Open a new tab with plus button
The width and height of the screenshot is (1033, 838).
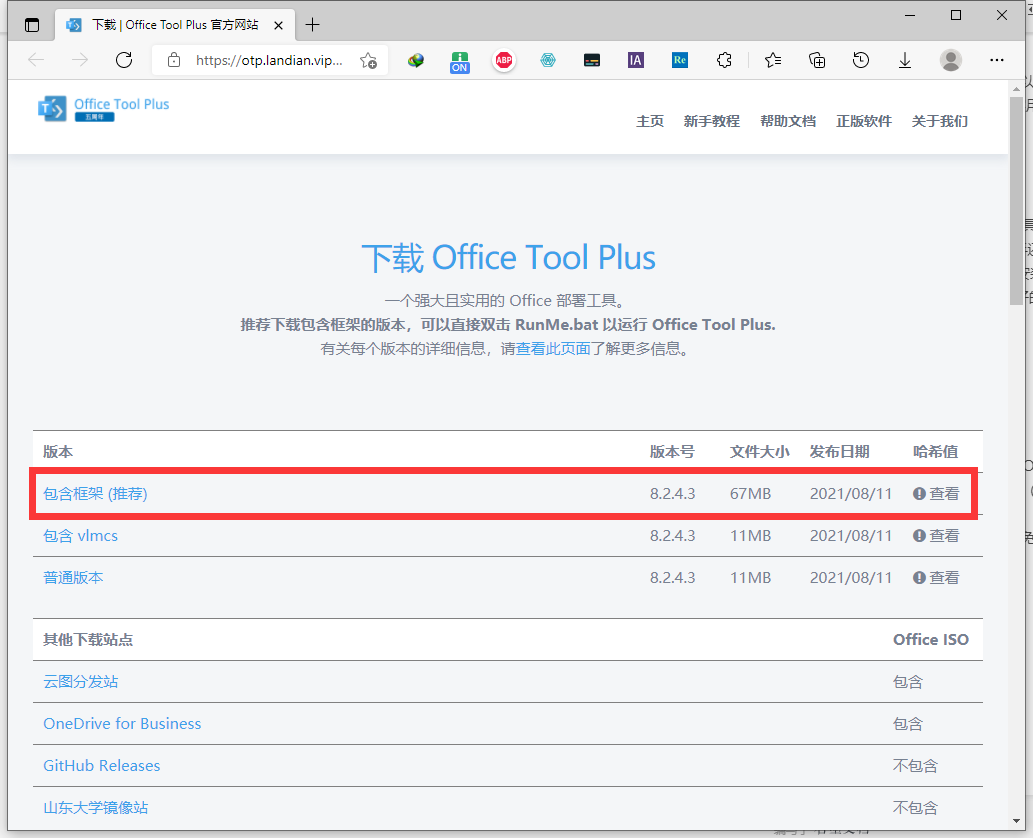pos(313,24)
